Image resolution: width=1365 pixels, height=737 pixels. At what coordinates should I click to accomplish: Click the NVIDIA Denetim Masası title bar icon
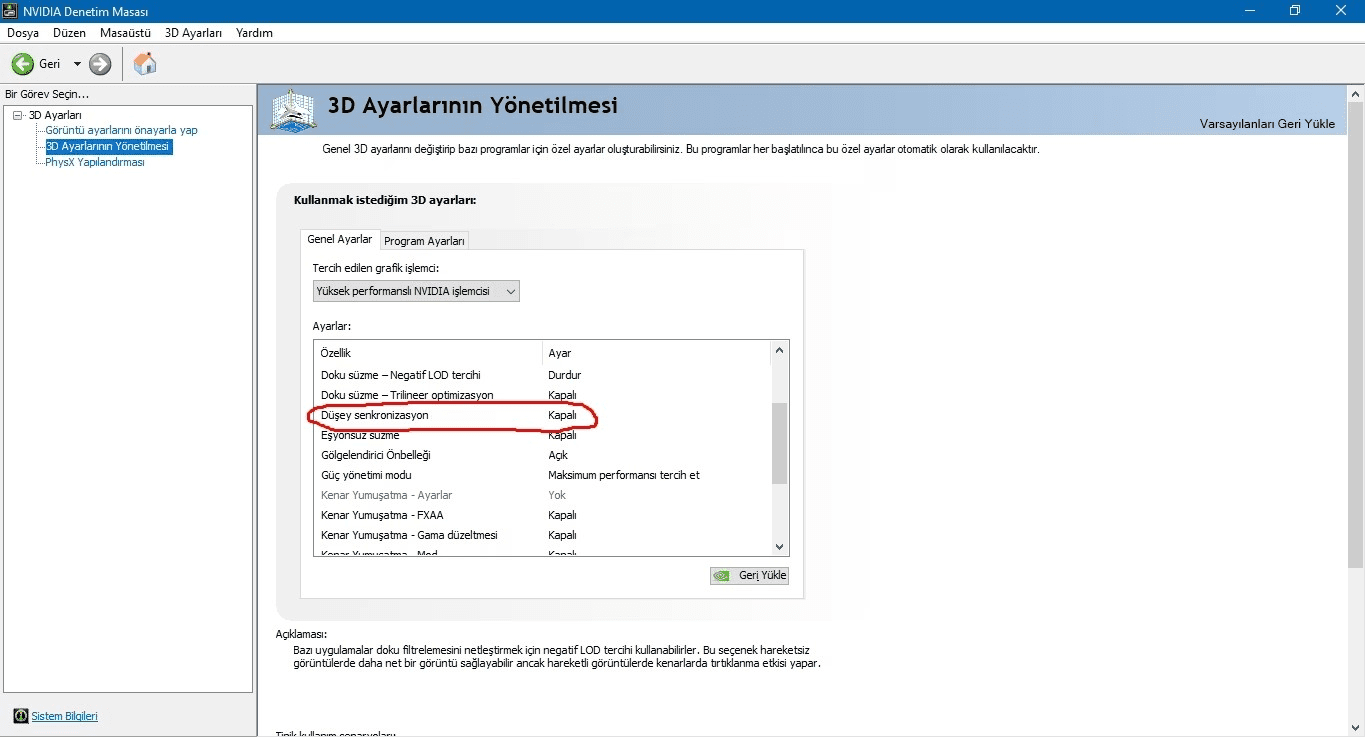[x=10, y=11]
